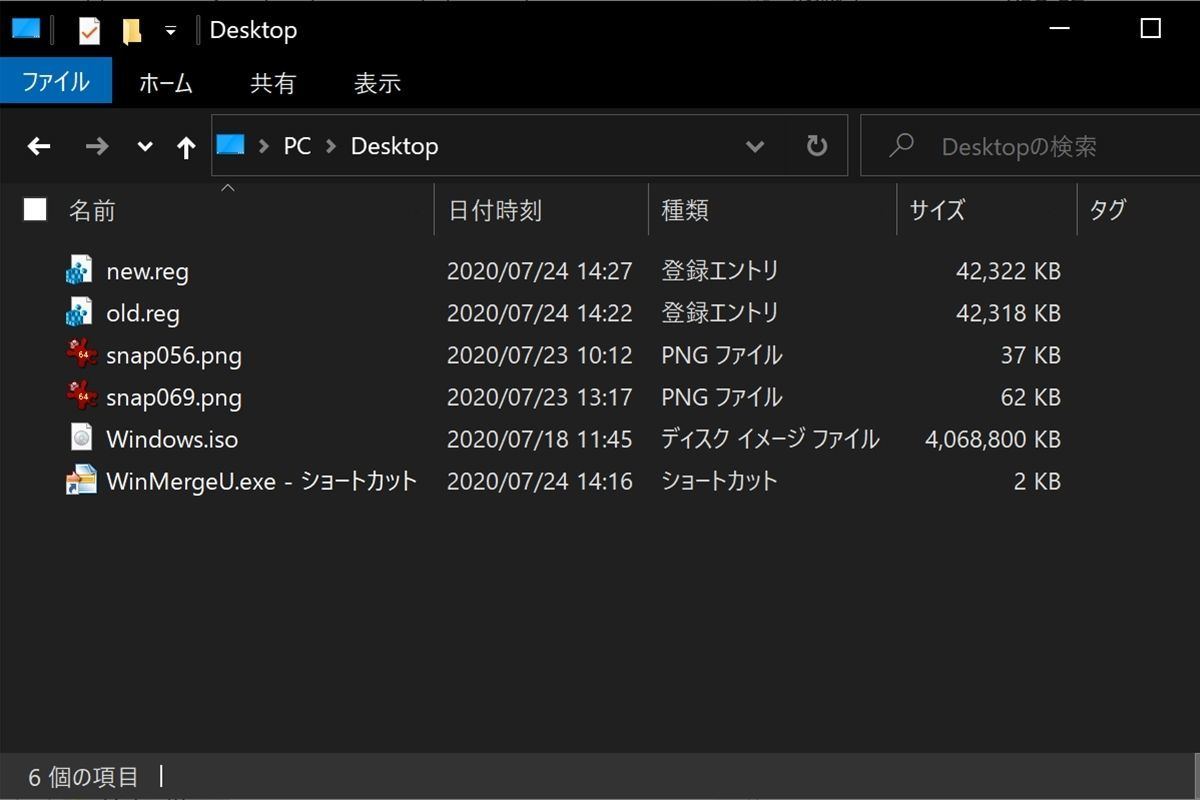Select the snap069.png file icon

81,396
